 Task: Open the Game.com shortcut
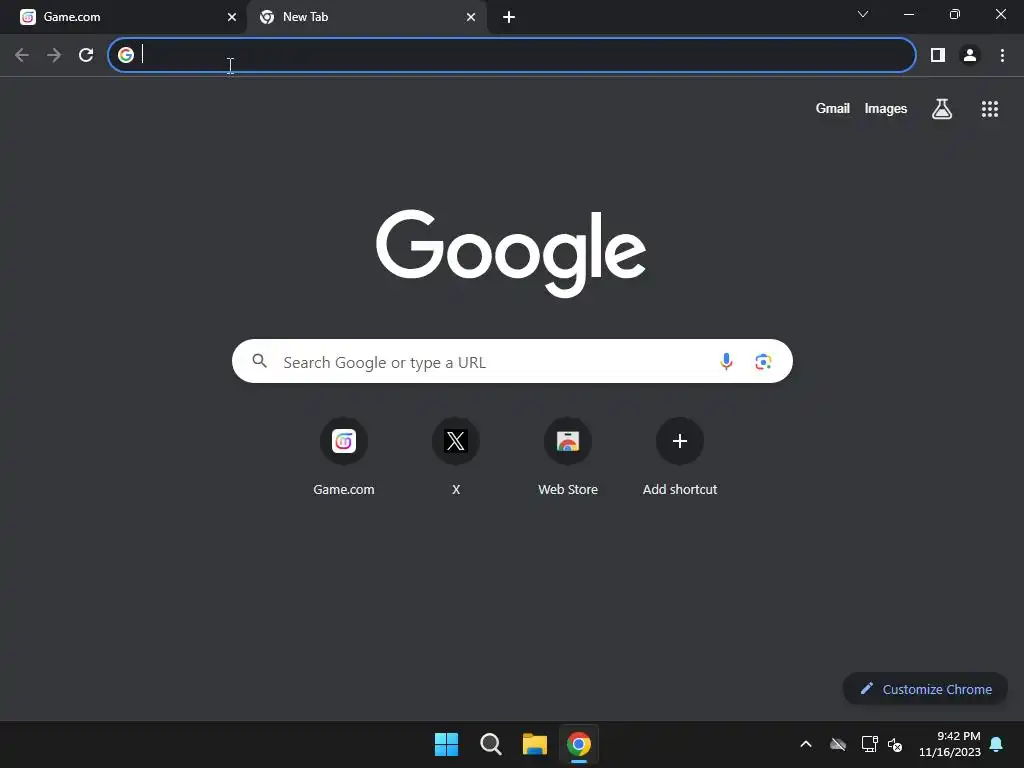click(344, 456)
